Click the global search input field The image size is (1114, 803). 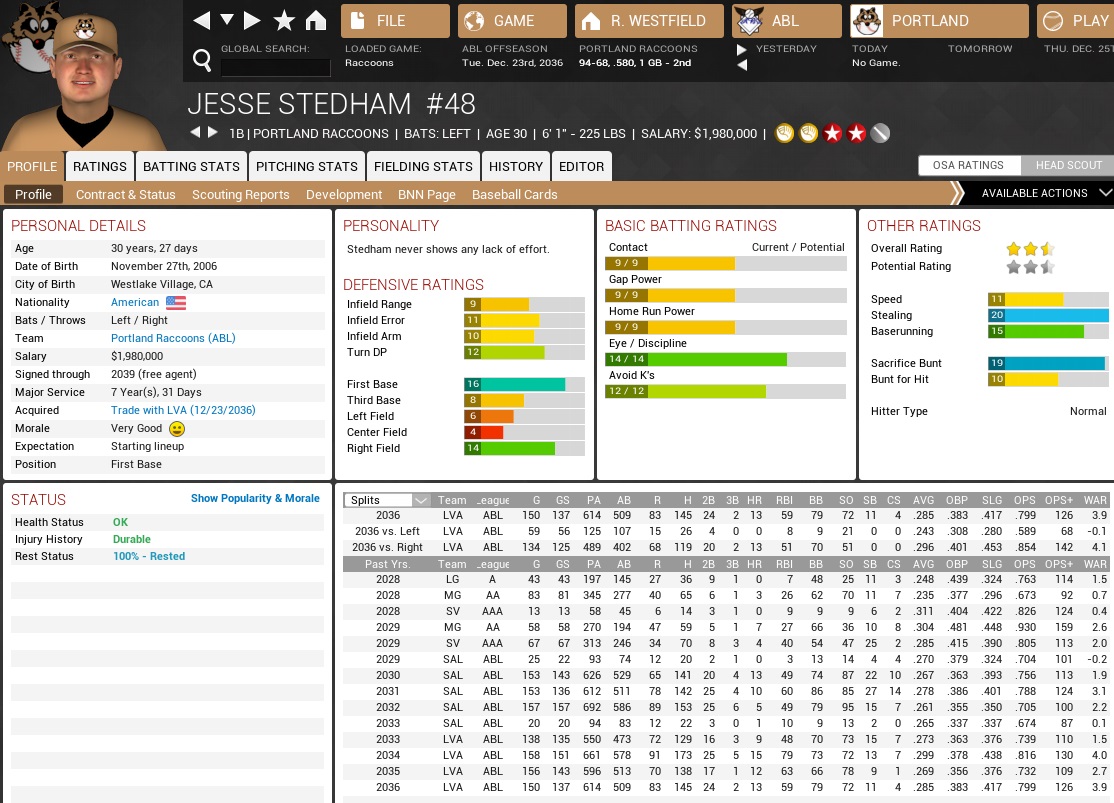[x=275, y=67]
